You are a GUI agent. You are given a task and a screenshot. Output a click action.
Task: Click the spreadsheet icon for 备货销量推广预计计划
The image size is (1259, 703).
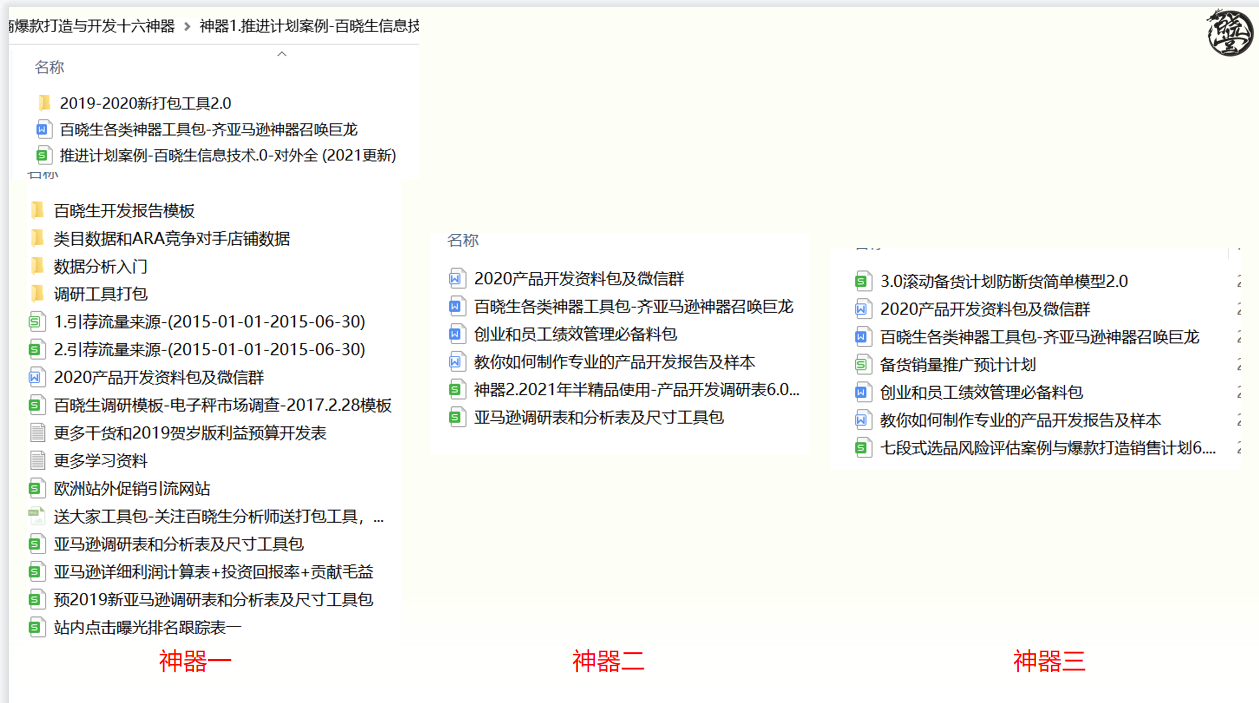point(863,365)
